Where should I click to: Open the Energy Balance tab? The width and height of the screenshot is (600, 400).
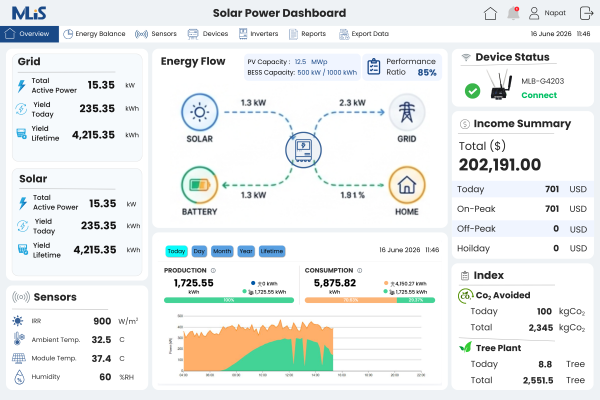point(94,34)
